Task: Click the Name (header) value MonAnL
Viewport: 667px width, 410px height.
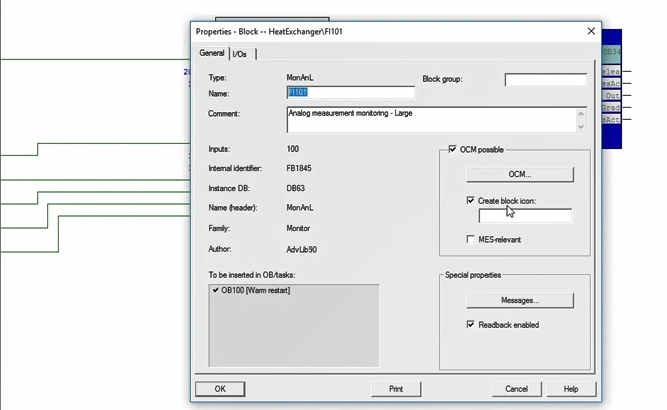Action: tap(299, 208)
